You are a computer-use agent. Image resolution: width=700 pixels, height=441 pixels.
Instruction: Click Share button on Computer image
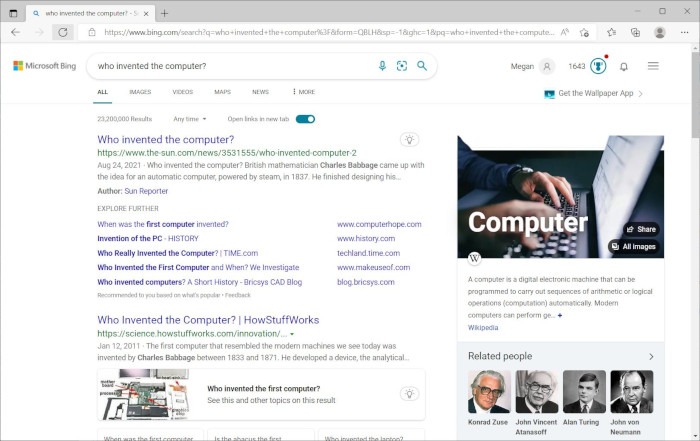(x=641, y=229)
